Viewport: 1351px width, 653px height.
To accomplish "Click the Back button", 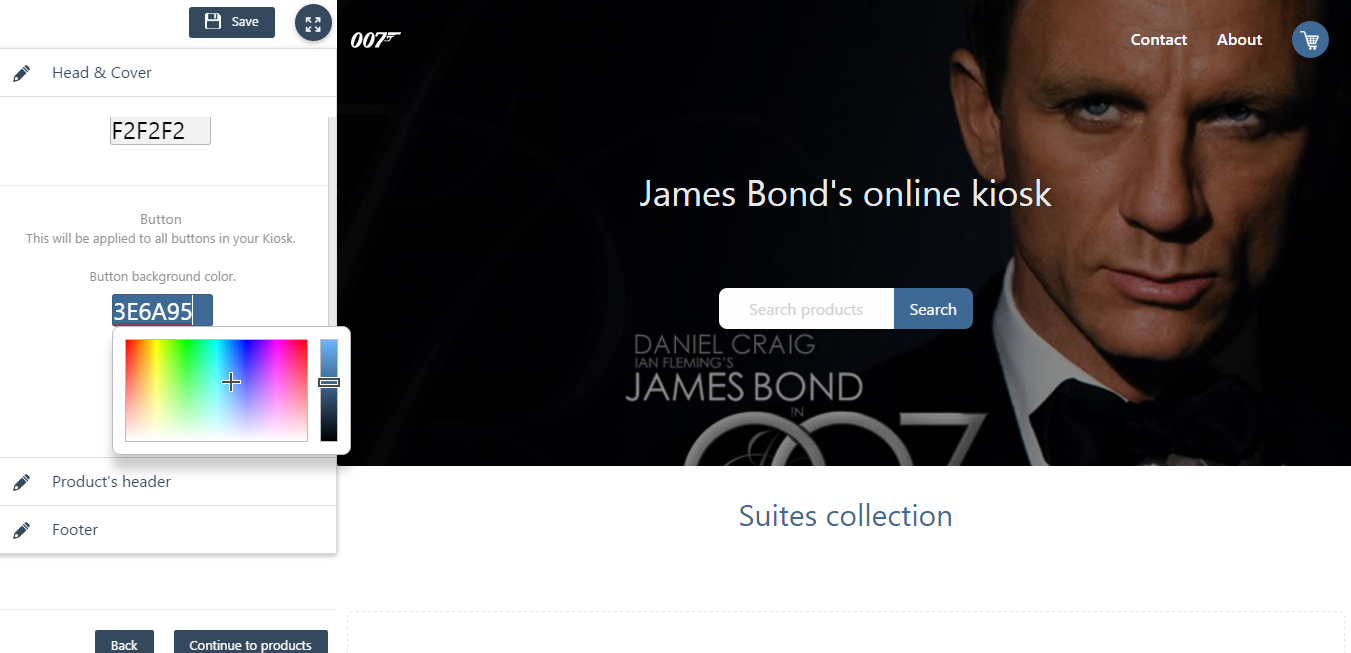I will (x=124, y=642).
